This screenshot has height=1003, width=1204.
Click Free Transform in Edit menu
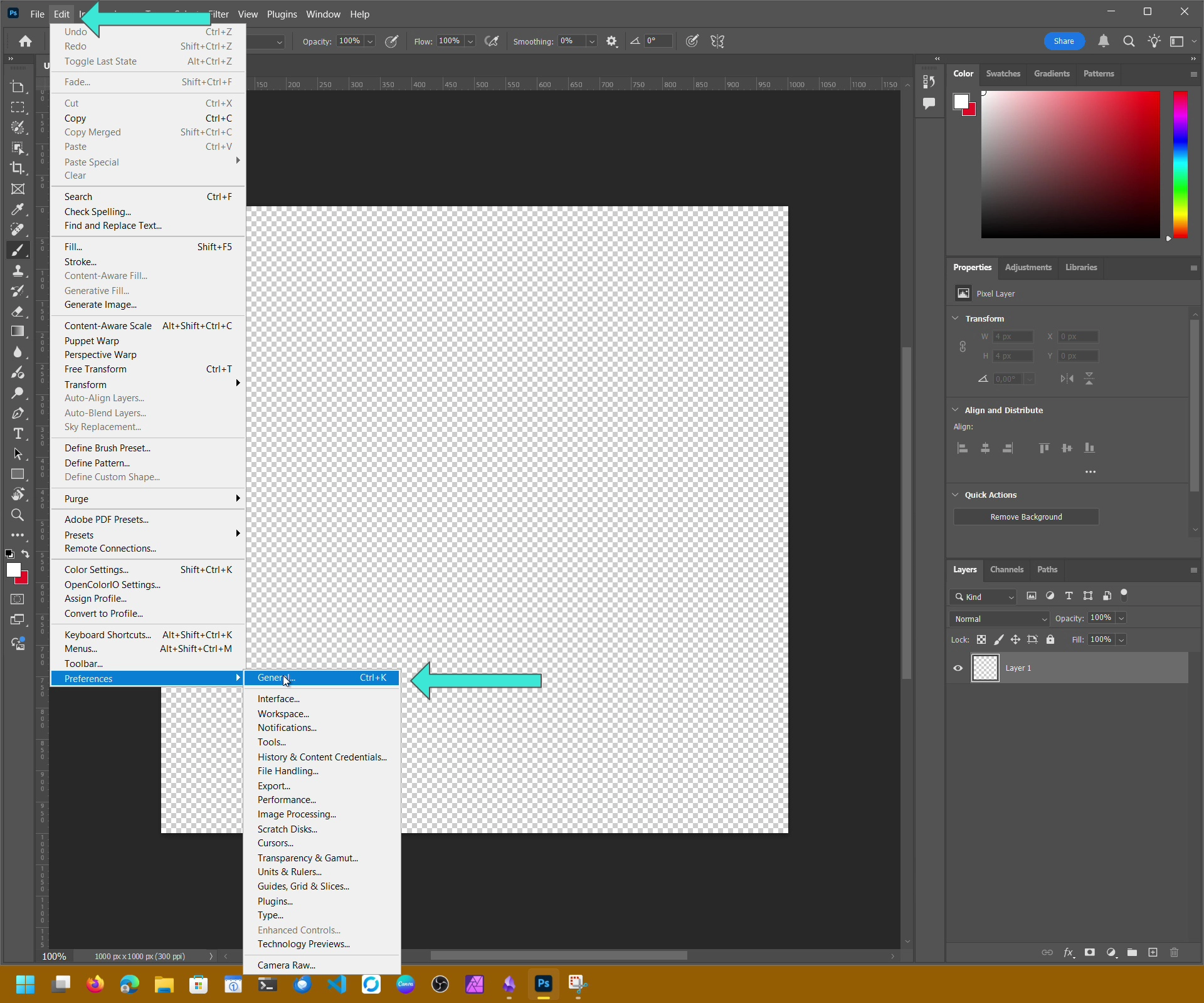point(148,369)
